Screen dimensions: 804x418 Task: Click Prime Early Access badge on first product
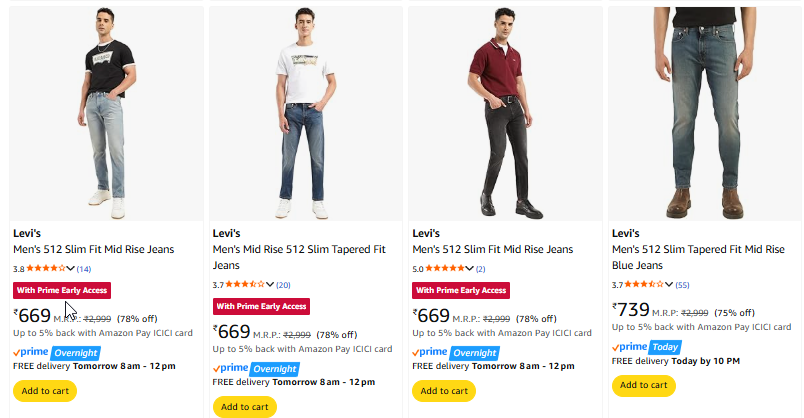tap(62, 290)
